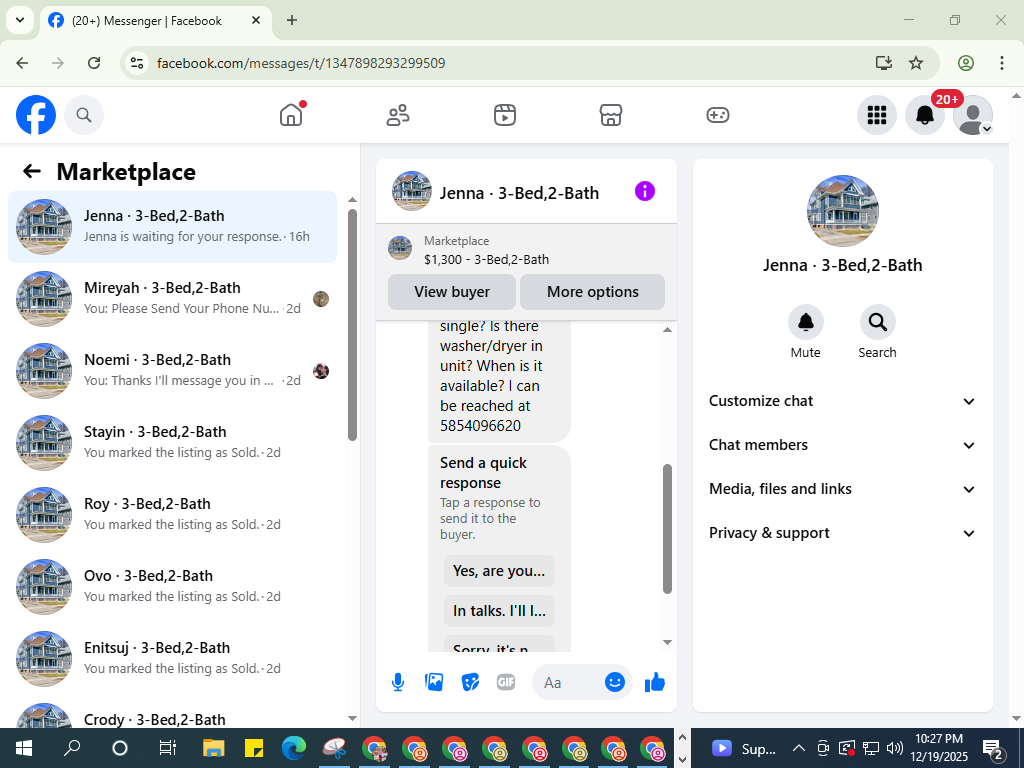Image resolution: width=1024 pixels, height=768 pixels.
Task: Close the Messenger | Facebook tab
Action: [256, 20]
